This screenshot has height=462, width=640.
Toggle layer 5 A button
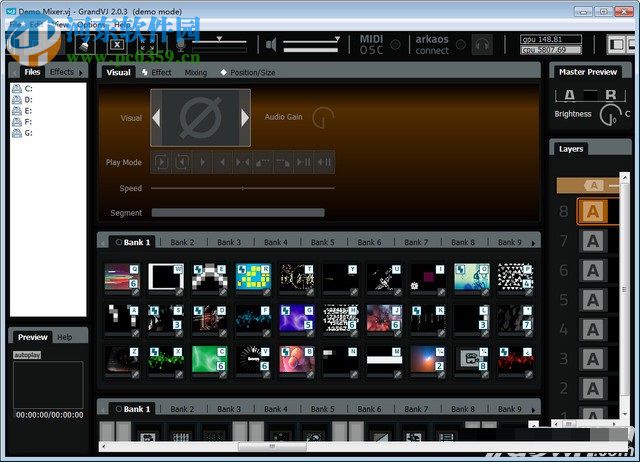[x=593, y=299]
